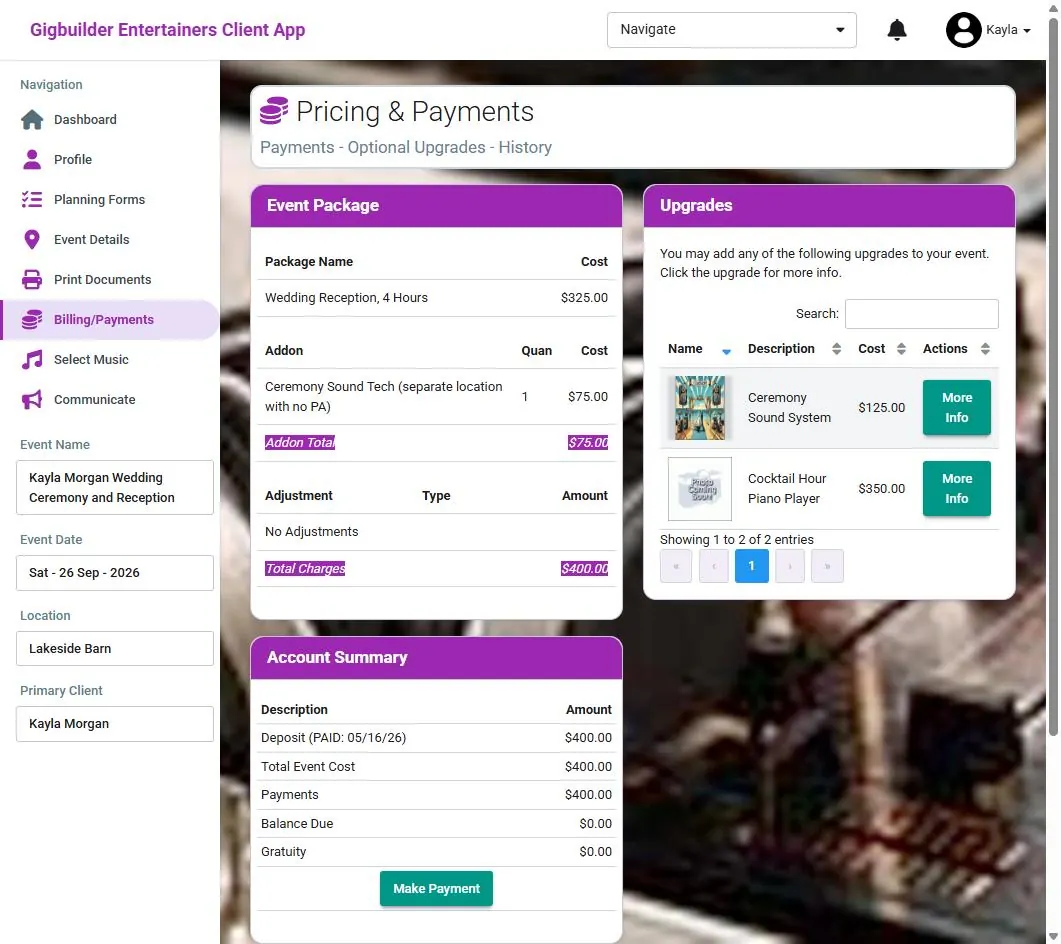Sort upgrades by Cost column arrows
This screenshot has width=1061, height=944.
[901, 349]
